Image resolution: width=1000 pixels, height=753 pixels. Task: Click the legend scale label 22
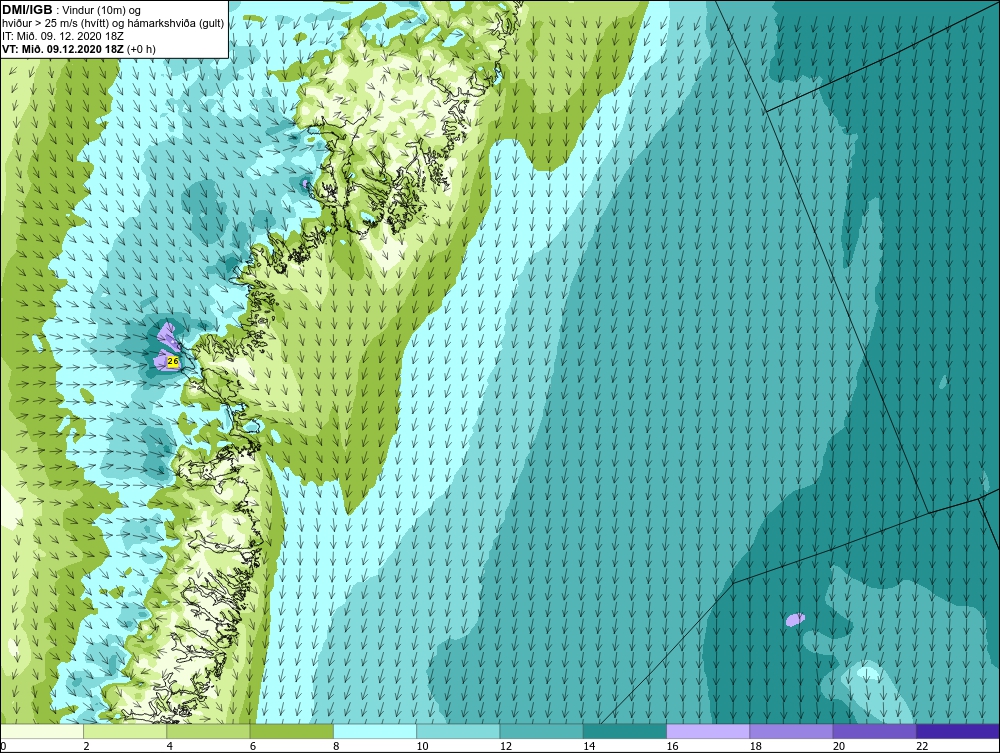click(x=922, y=747)
